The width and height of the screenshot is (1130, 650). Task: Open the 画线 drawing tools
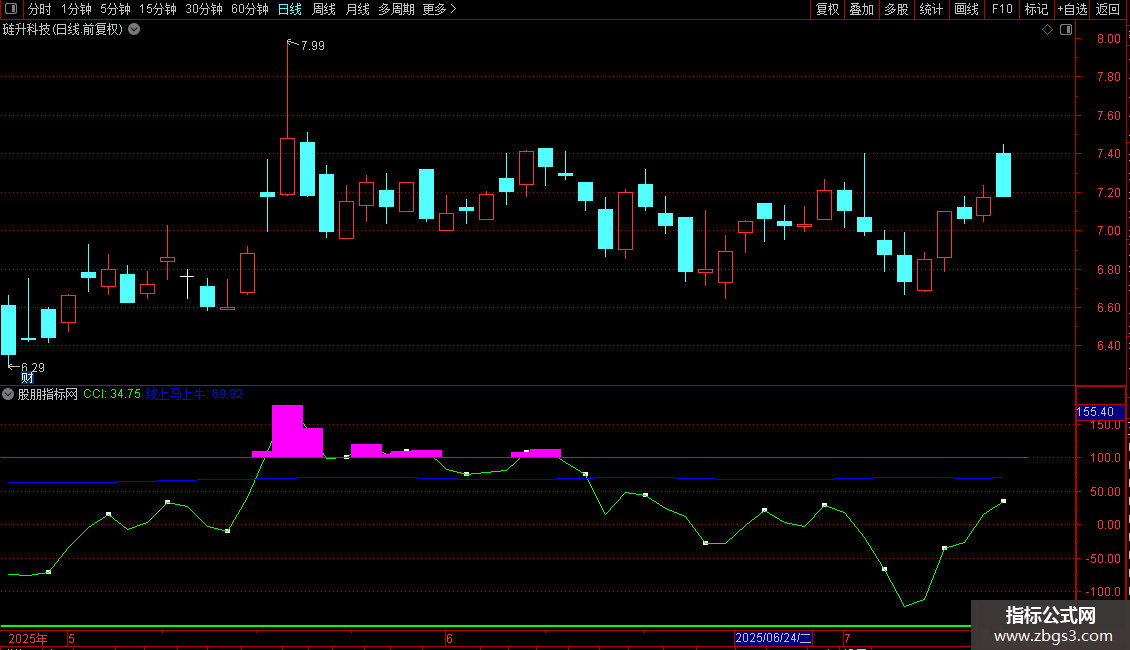tap(966, 9)
